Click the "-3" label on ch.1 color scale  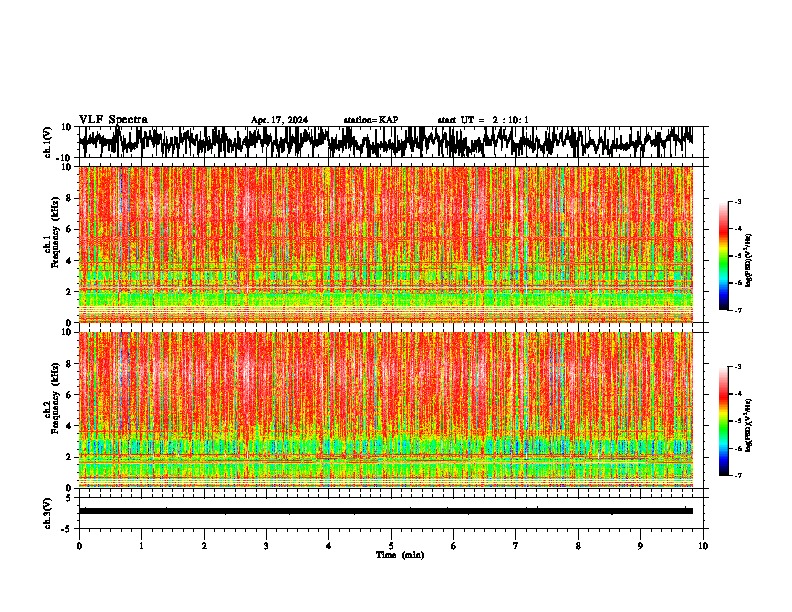[738, 201]
